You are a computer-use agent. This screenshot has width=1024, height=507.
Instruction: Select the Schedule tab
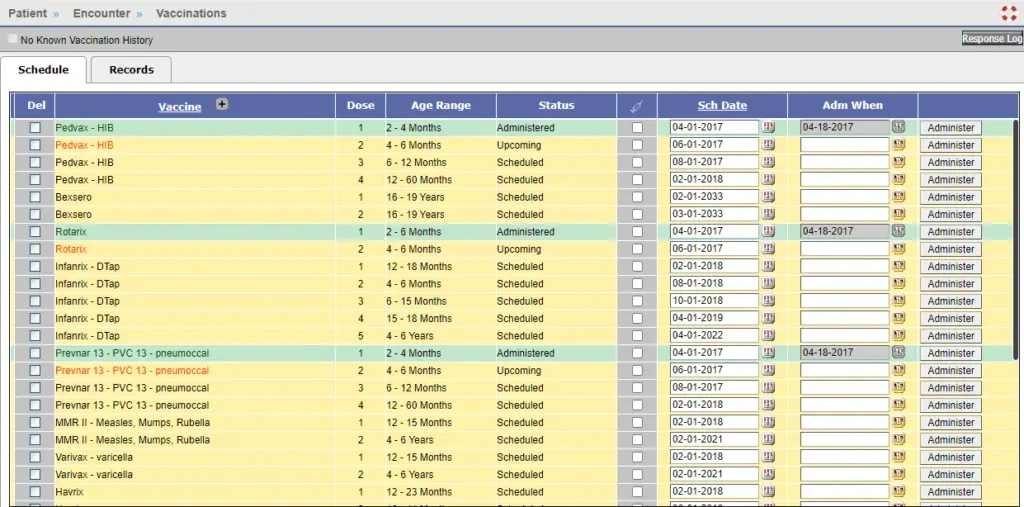click(43, 70)
